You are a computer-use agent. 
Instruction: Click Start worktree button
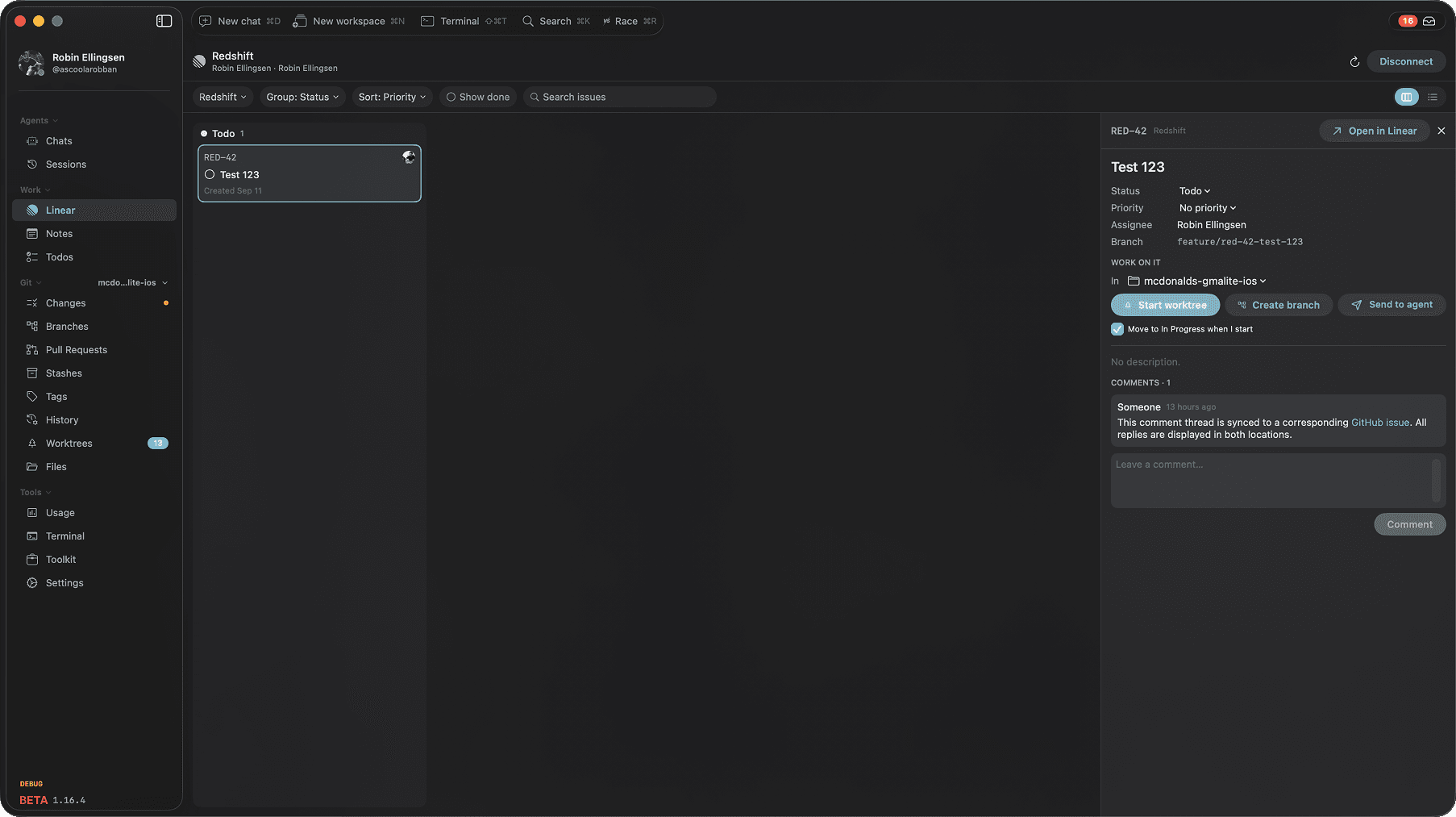[x=1165, y=305]
